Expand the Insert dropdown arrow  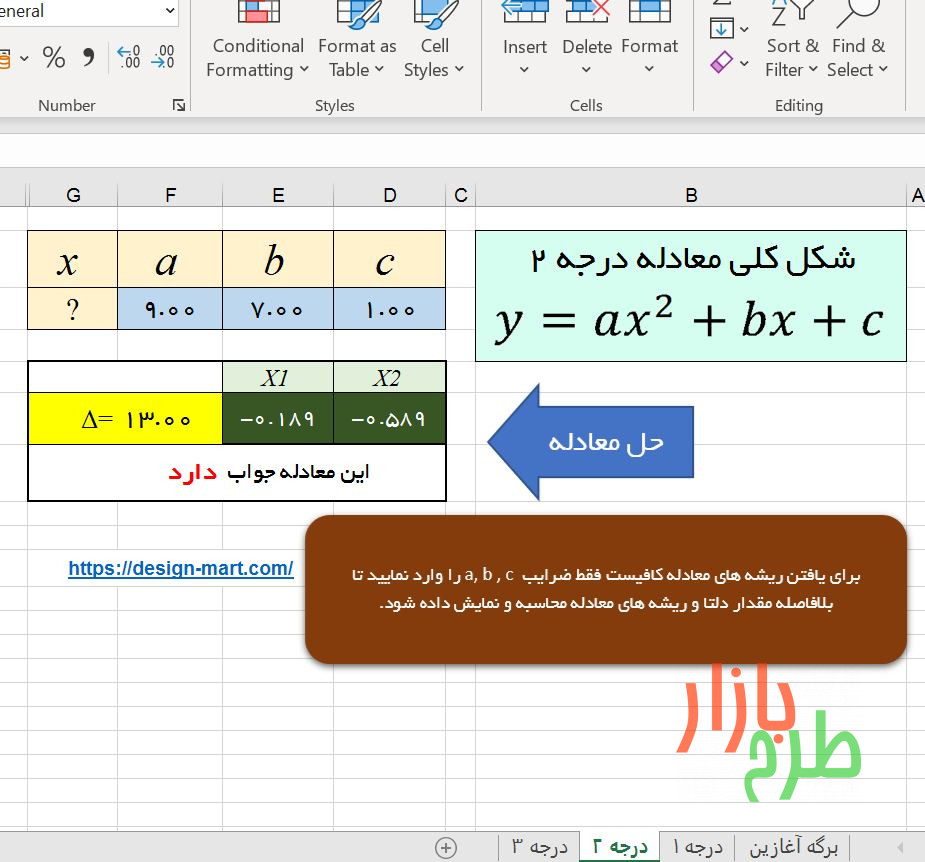click(524, 68)
